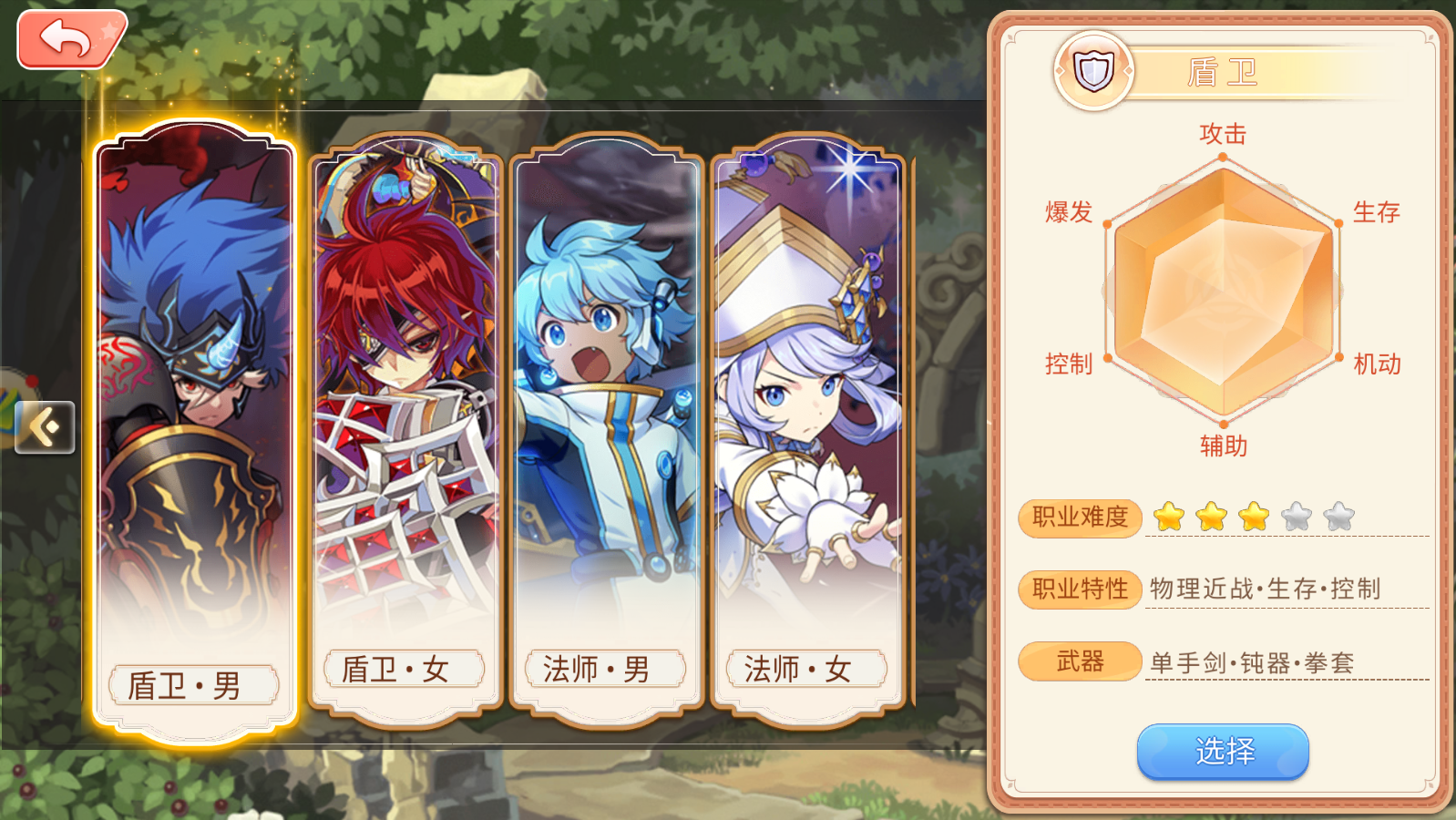The height and width of the screenshot is (820, 1456).
Task: Click the fifth gray difficulty star
Action: (1339, 517)
